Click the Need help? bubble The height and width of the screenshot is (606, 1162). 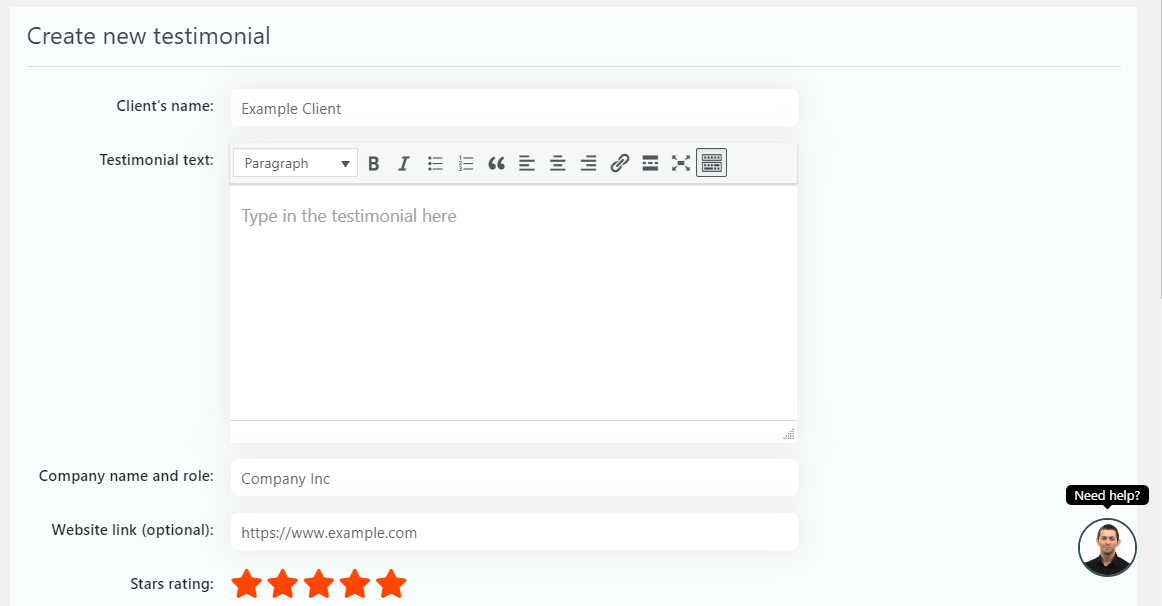[1106, 494]
